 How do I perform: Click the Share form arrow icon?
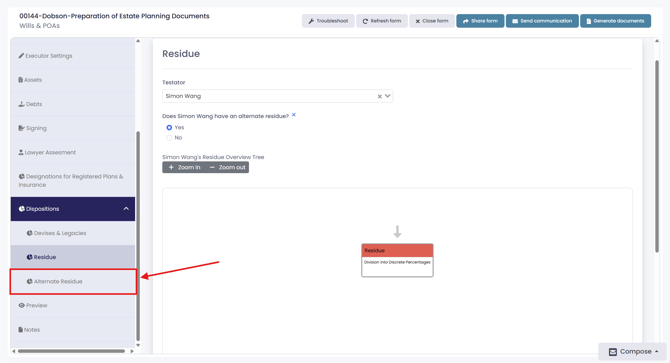[x=466, y=21]
